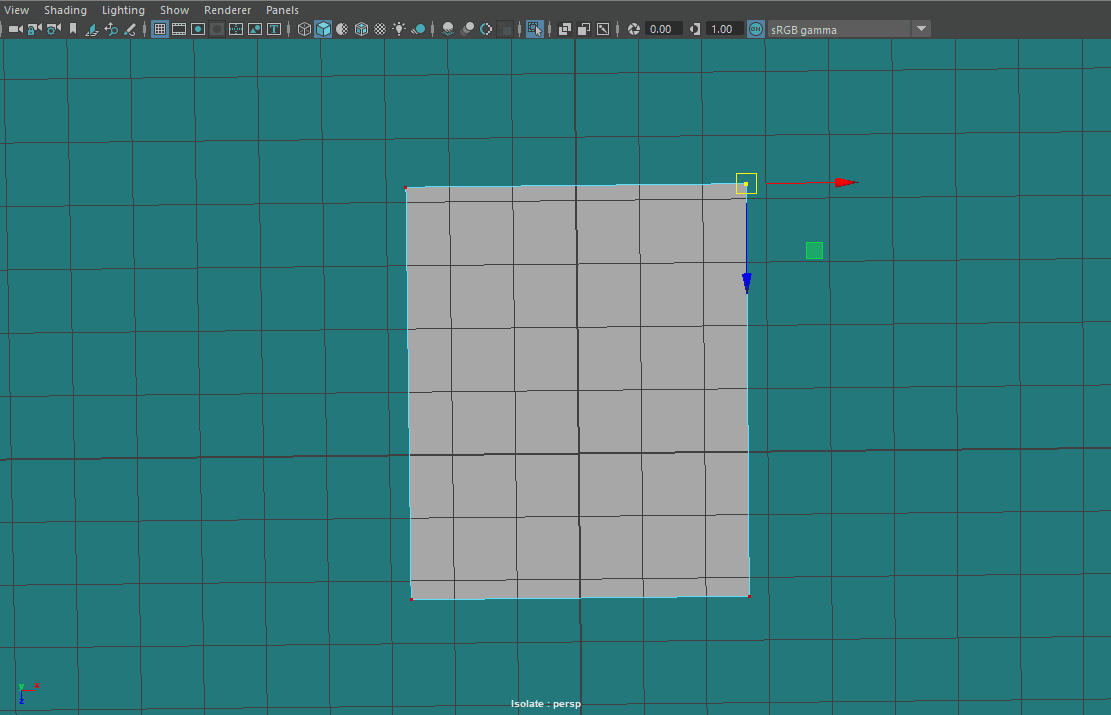Click the Exposure value field 0.00
This screenshot has width=1111, height=715.
click(x=663, y=29)
